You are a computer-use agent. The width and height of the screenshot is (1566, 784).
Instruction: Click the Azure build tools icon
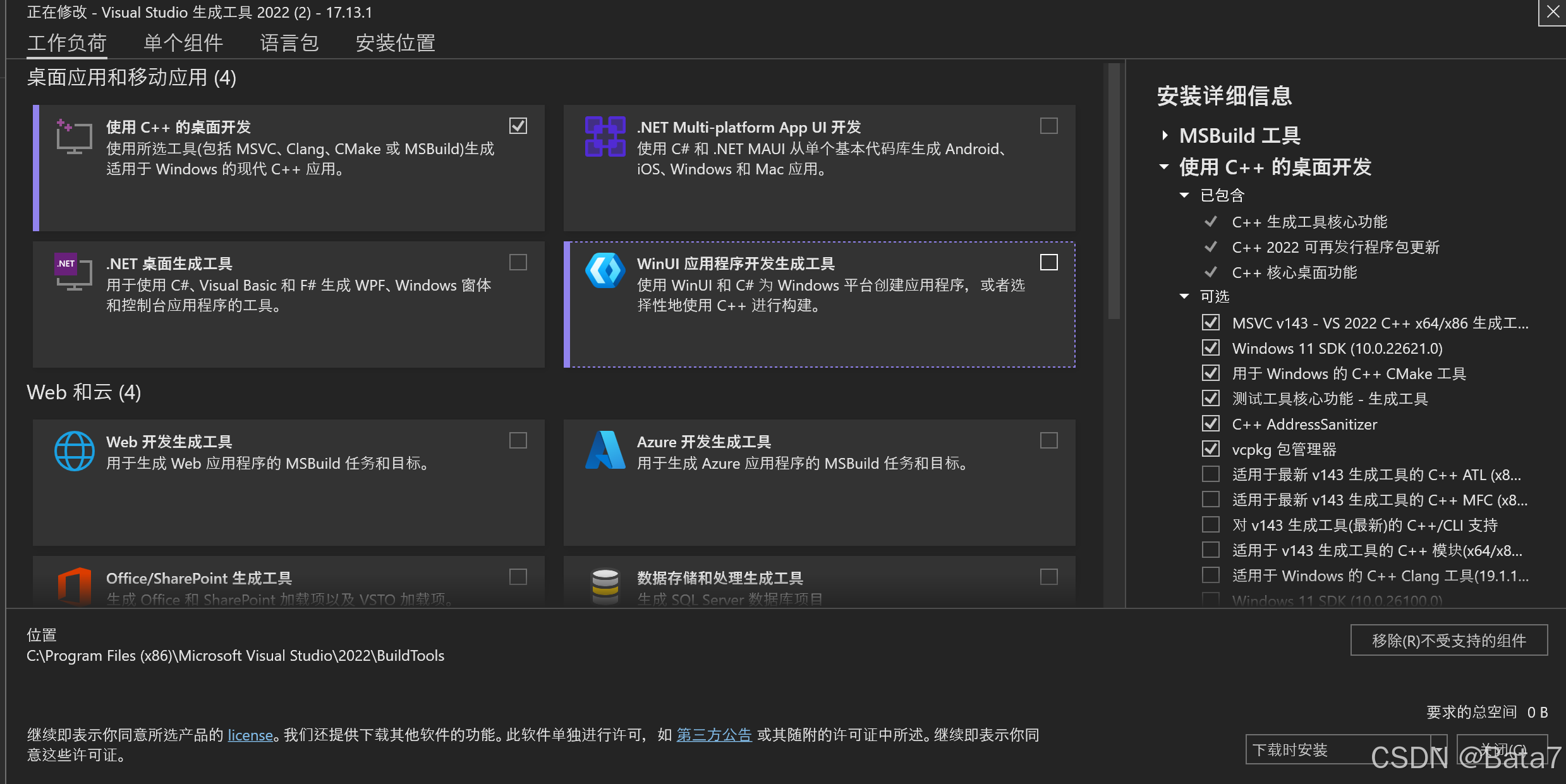pos(605,450)
